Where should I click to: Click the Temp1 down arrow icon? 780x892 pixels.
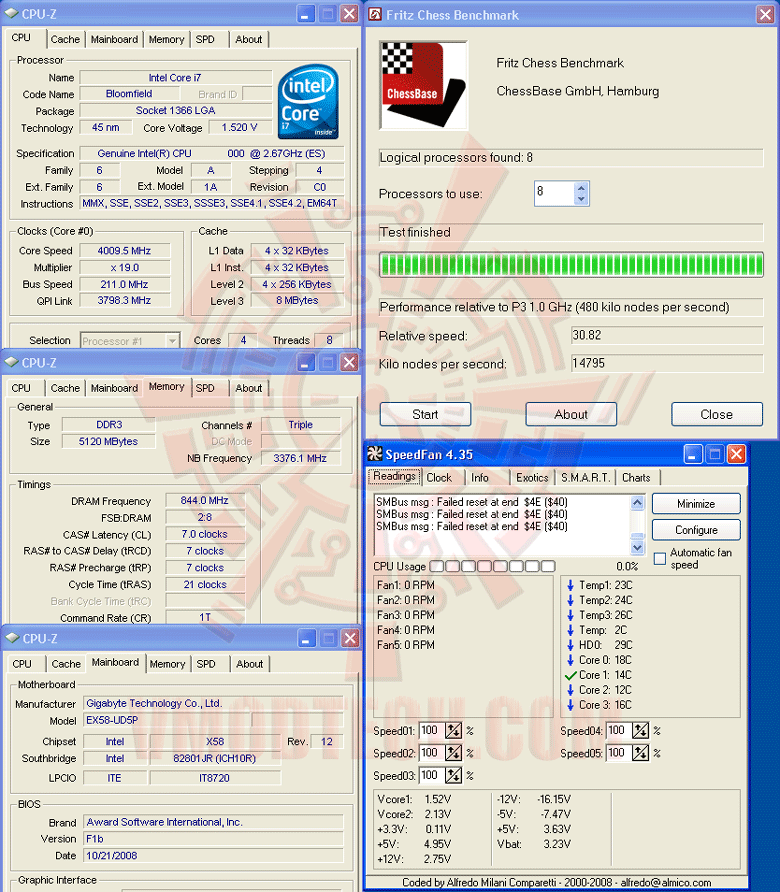pyautogui.click(x=571, y=585)
